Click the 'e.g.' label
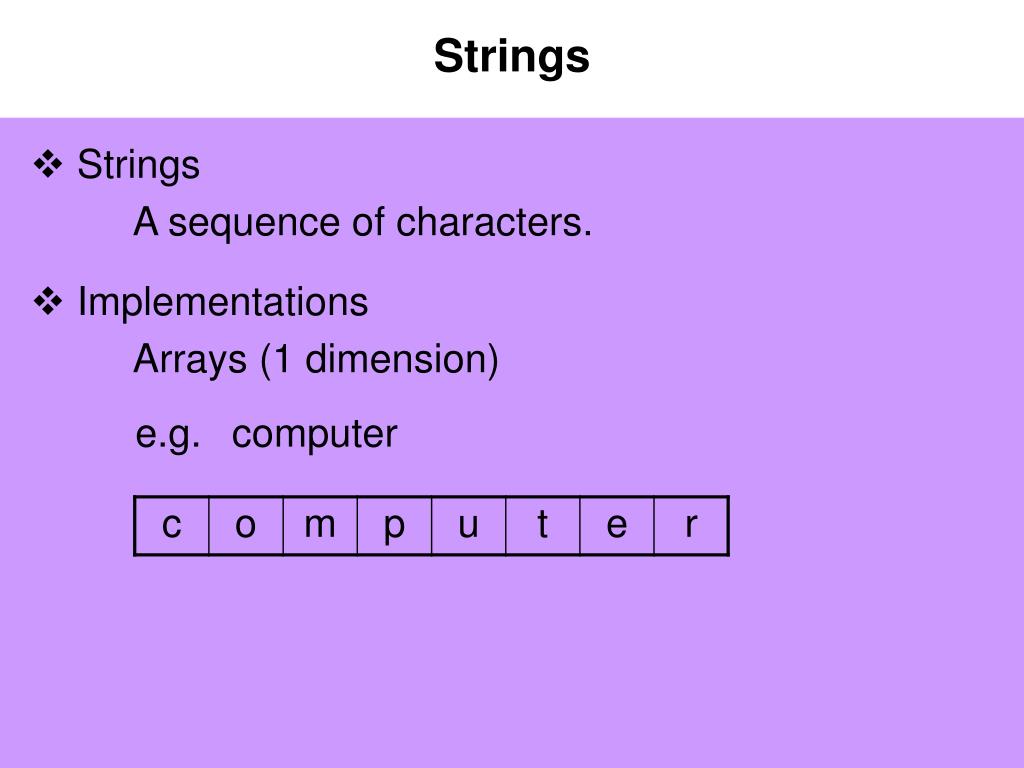Image resolution: width=1024 pixels, height=768 pixels. tap(168, 434)
